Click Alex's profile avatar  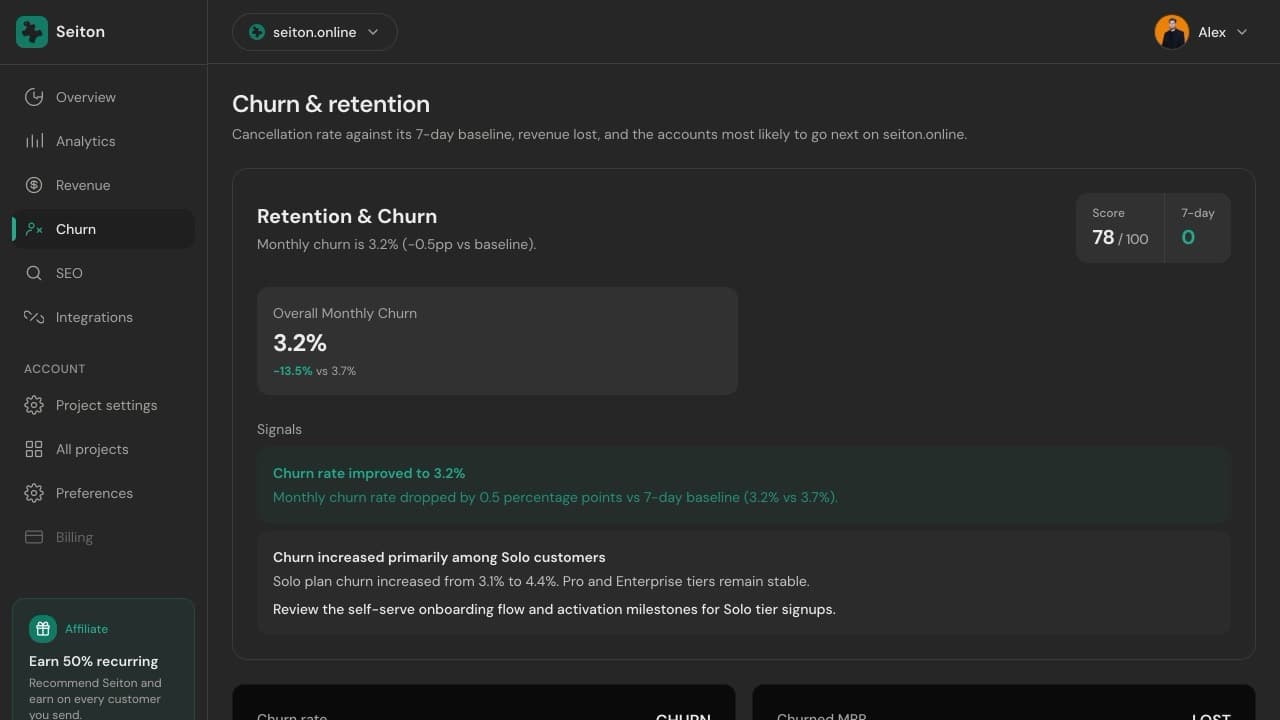pyautogui.click(x=1172, y=32)
